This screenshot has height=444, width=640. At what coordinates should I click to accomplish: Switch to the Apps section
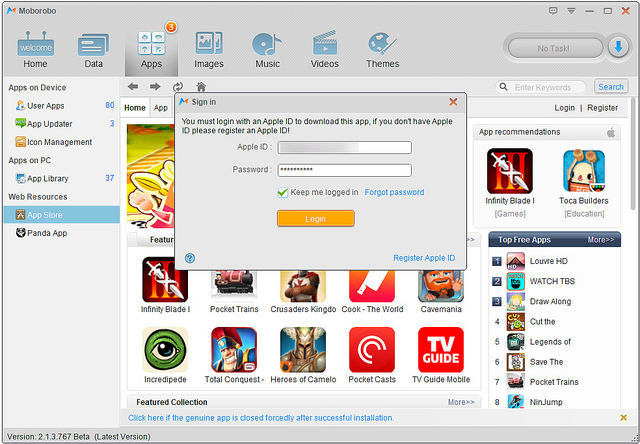tap(151, 51)
